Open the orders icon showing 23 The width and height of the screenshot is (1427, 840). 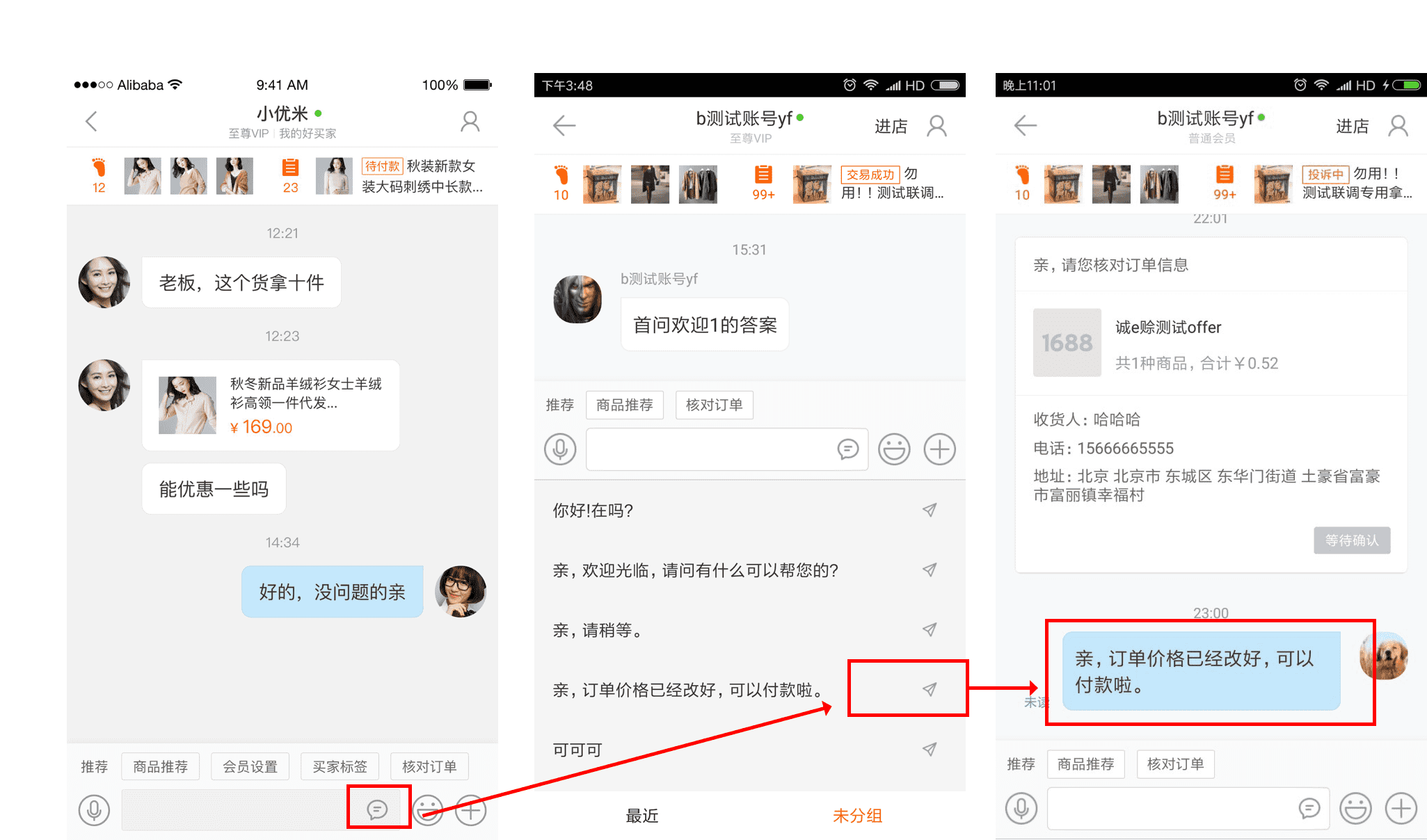(290, 175)
